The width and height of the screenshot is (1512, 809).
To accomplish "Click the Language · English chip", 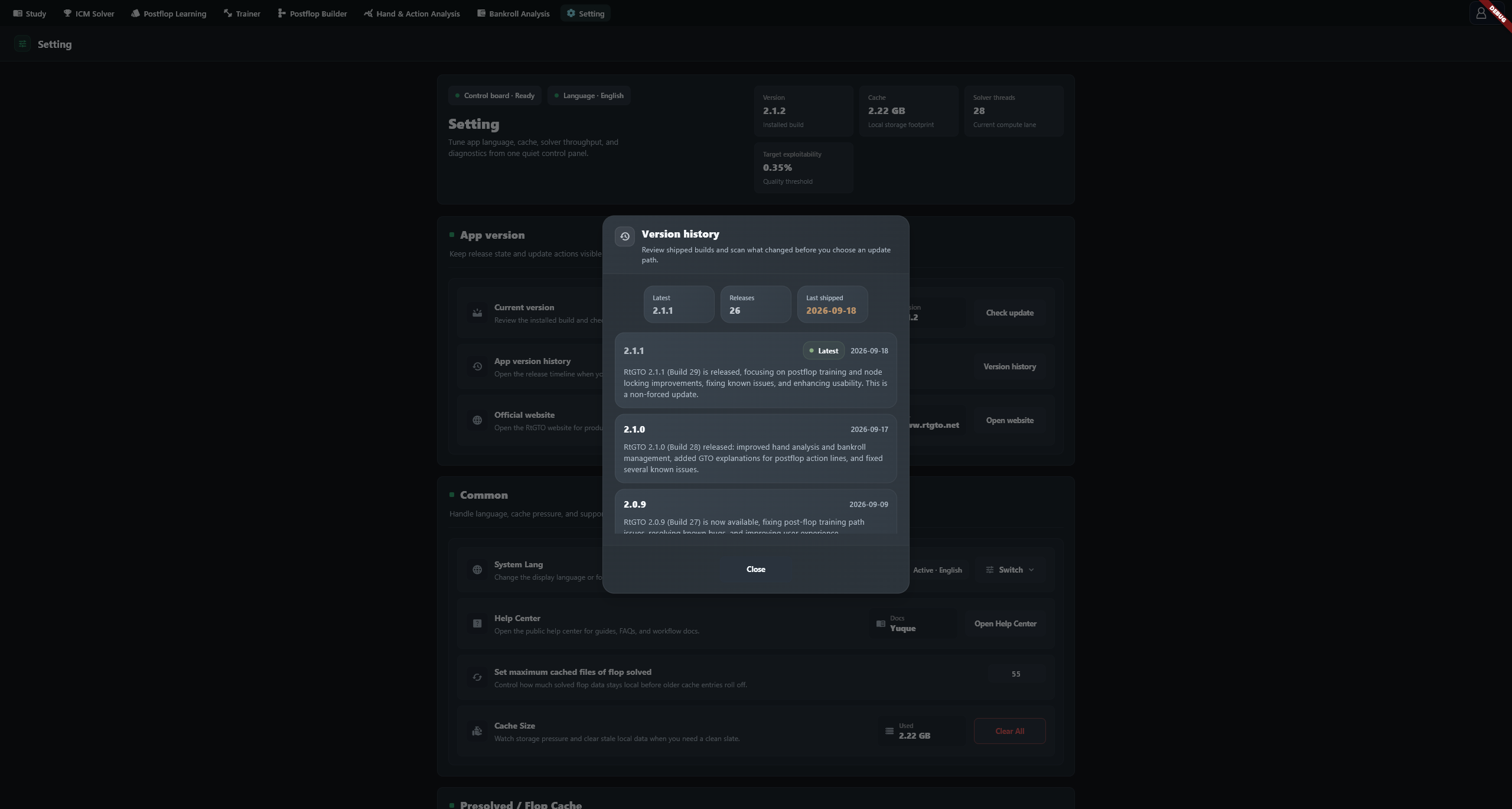I will point(589,96).
